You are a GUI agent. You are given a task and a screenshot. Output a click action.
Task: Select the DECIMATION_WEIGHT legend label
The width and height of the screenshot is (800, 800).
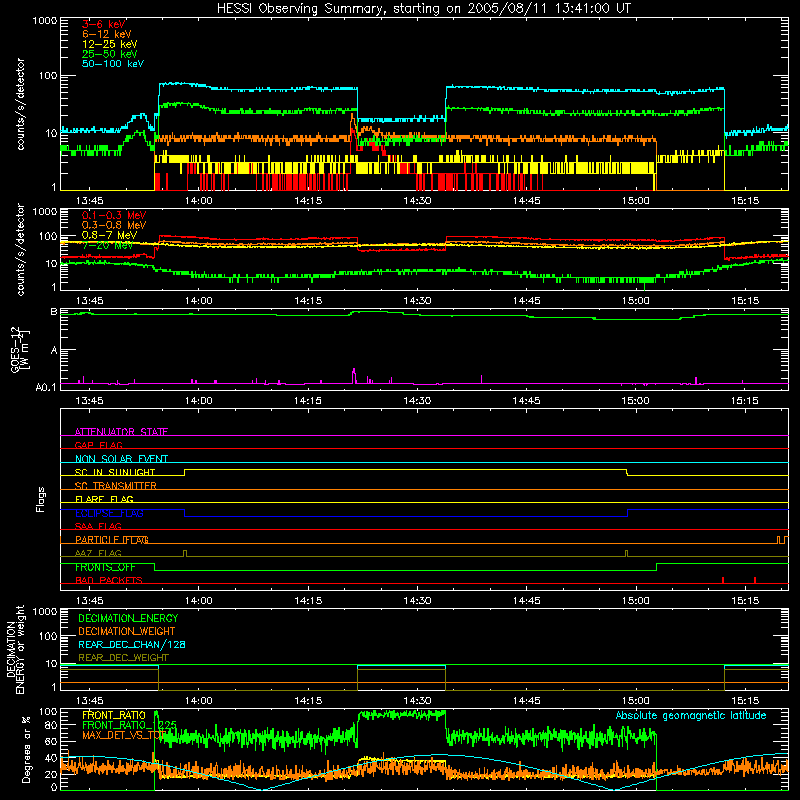(x=127, y=632)
